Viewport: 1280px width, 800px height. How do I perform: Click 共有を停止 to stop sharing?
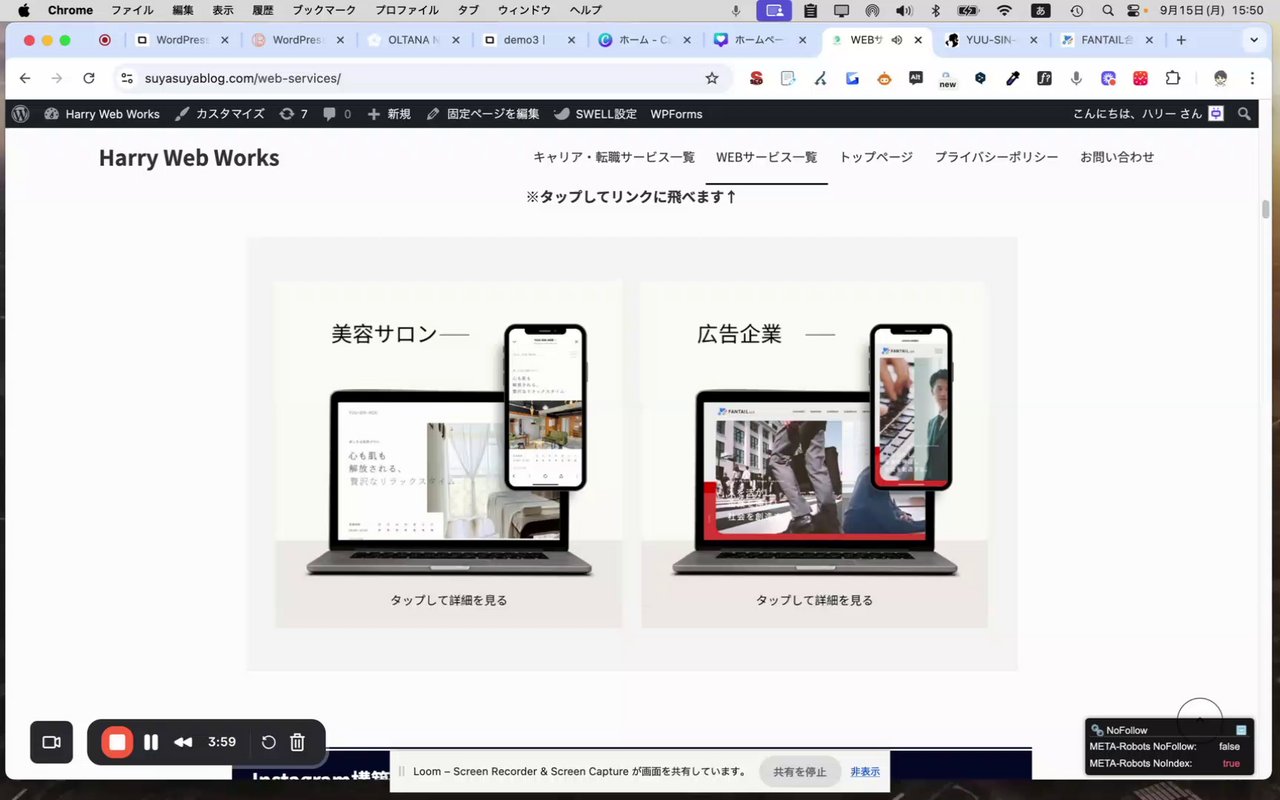800,772
